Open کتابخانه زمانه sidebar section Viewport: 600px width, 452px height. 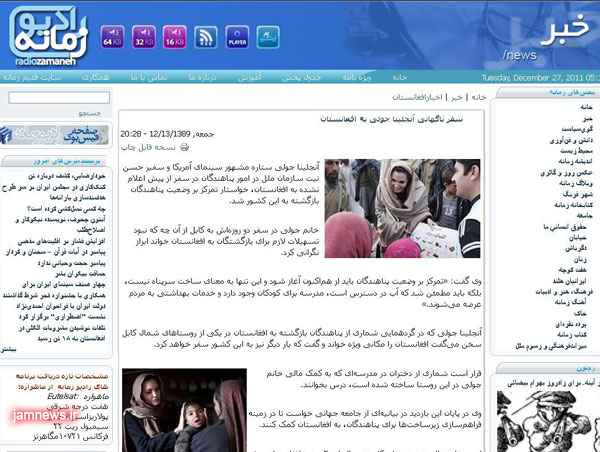573,205
